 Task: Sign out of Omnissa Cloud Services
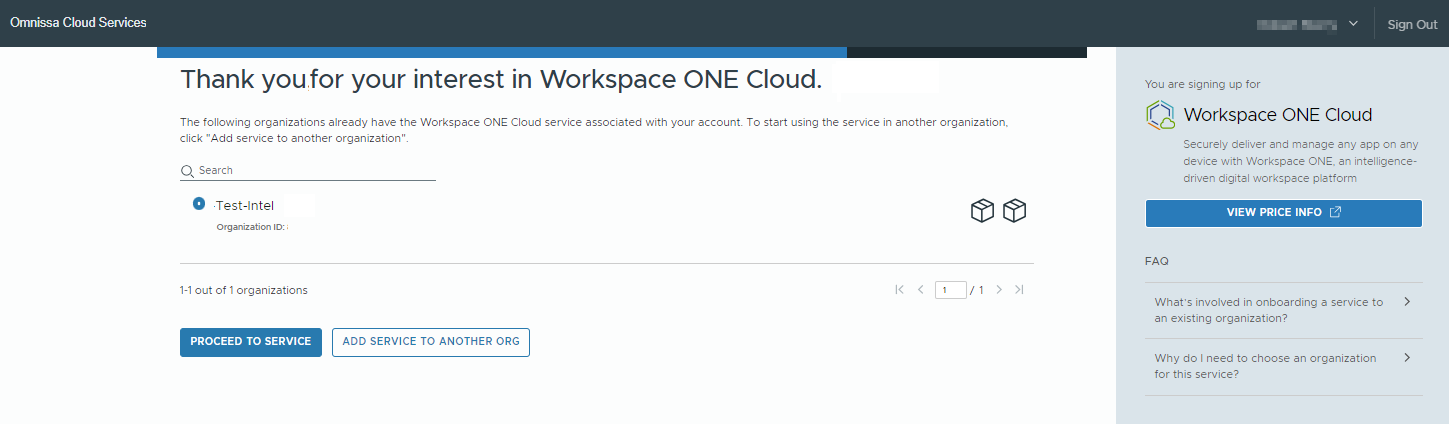[x=1412, y=24]
